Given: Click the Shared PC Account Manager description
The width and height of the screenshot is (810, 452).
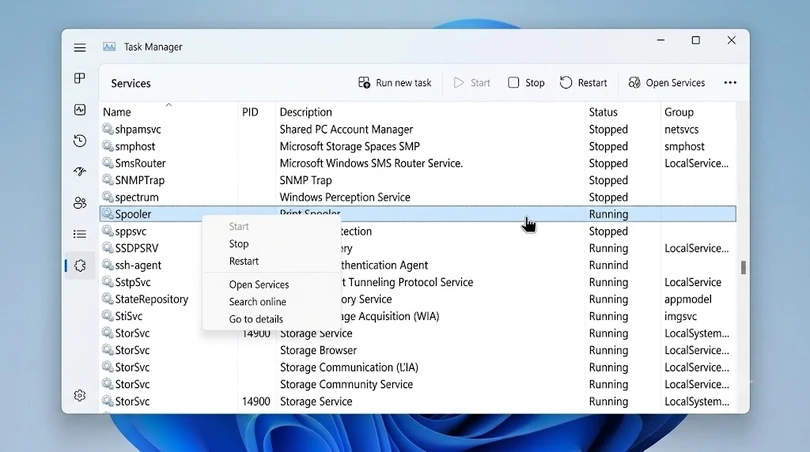Looking at the screenshot, I should (346, 129).
